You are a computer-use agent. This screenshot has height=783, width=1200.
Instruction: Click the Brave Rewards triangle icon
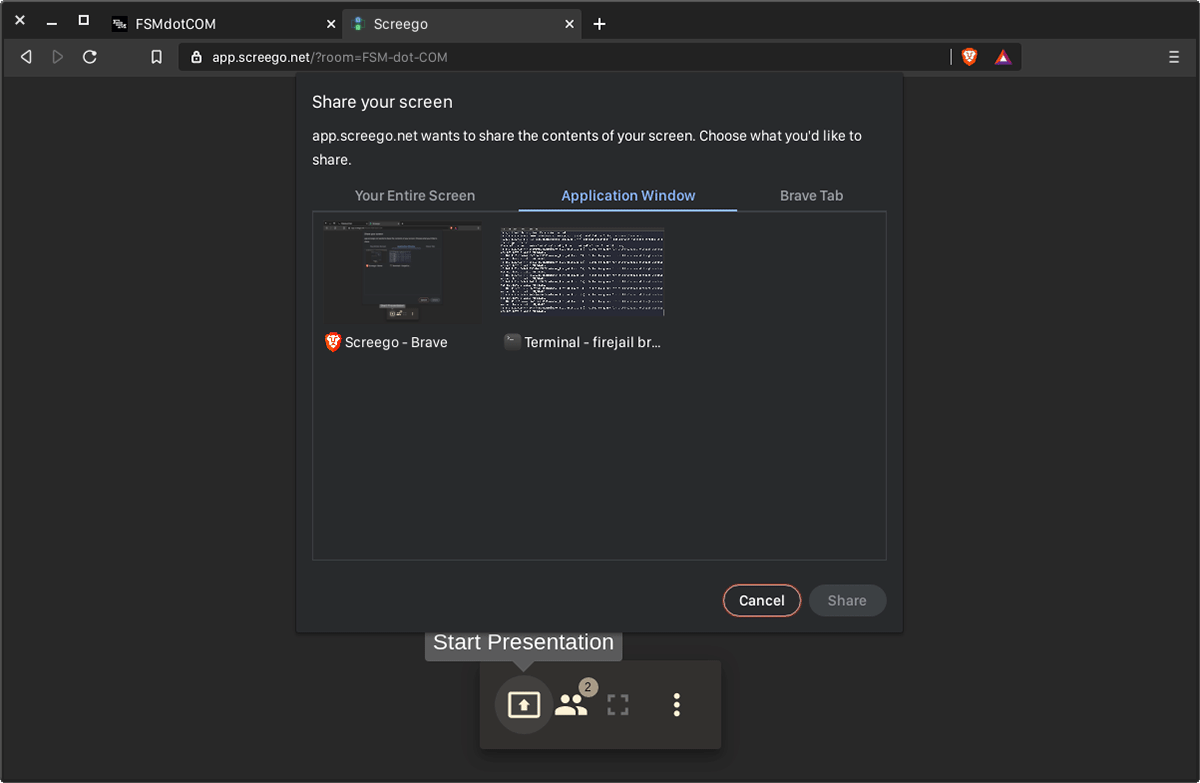point(1003,57)
